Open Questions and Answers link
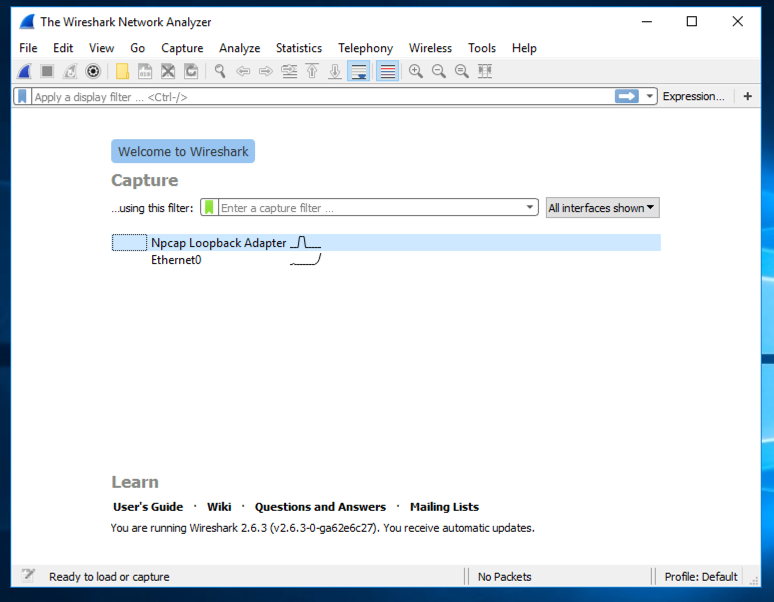774x602 pixels. pyautogui.click(x=320, y=507)
